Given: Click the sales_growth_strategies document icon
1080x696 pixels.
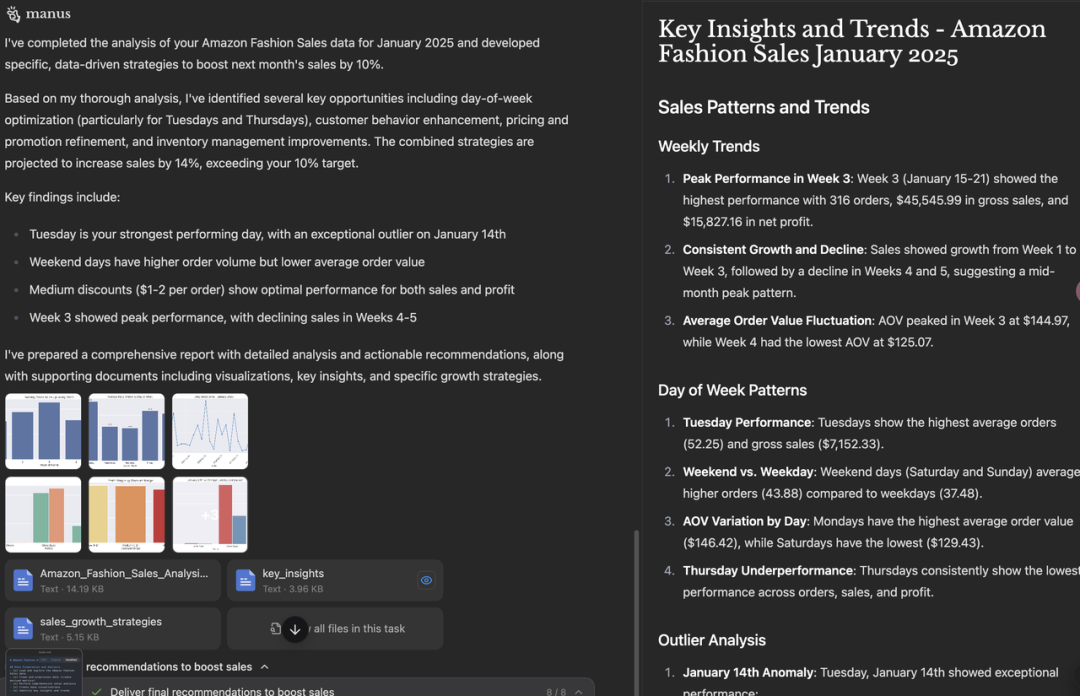Looking at the screenshot, I should point(22,628).
